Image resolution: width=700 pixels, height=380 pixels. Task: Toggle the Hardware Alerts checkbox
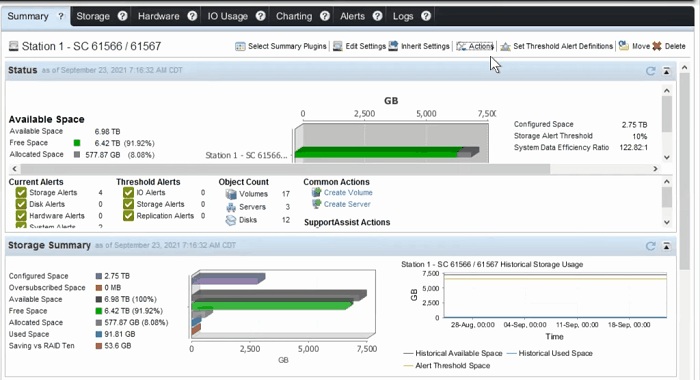21,216
